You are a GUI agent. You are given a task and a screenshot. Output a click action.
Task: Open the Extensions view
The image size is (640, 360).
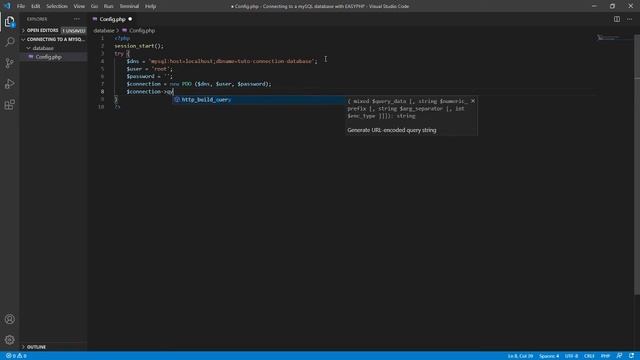click(10, 104)
